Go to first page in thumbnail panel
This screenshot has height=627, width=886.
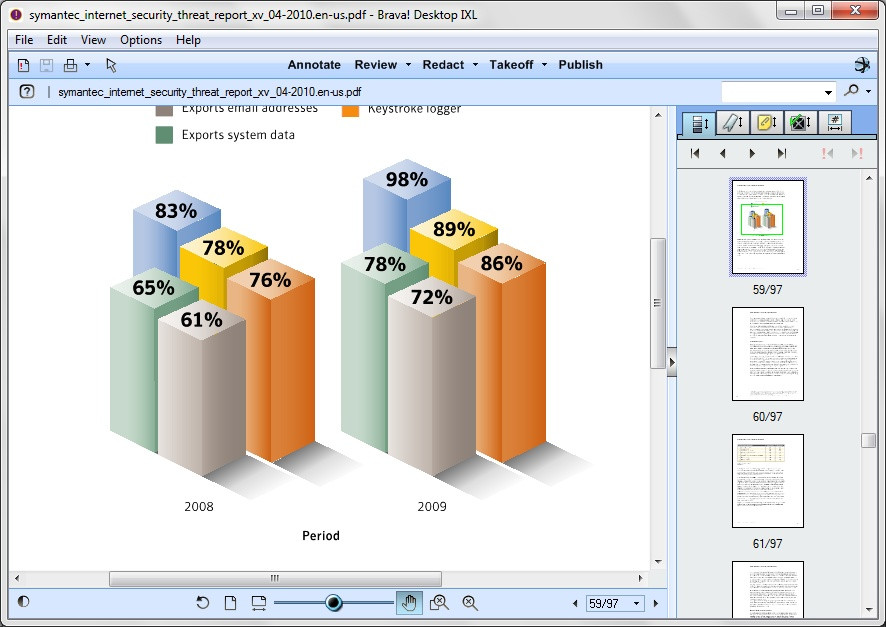pos(695,153)
